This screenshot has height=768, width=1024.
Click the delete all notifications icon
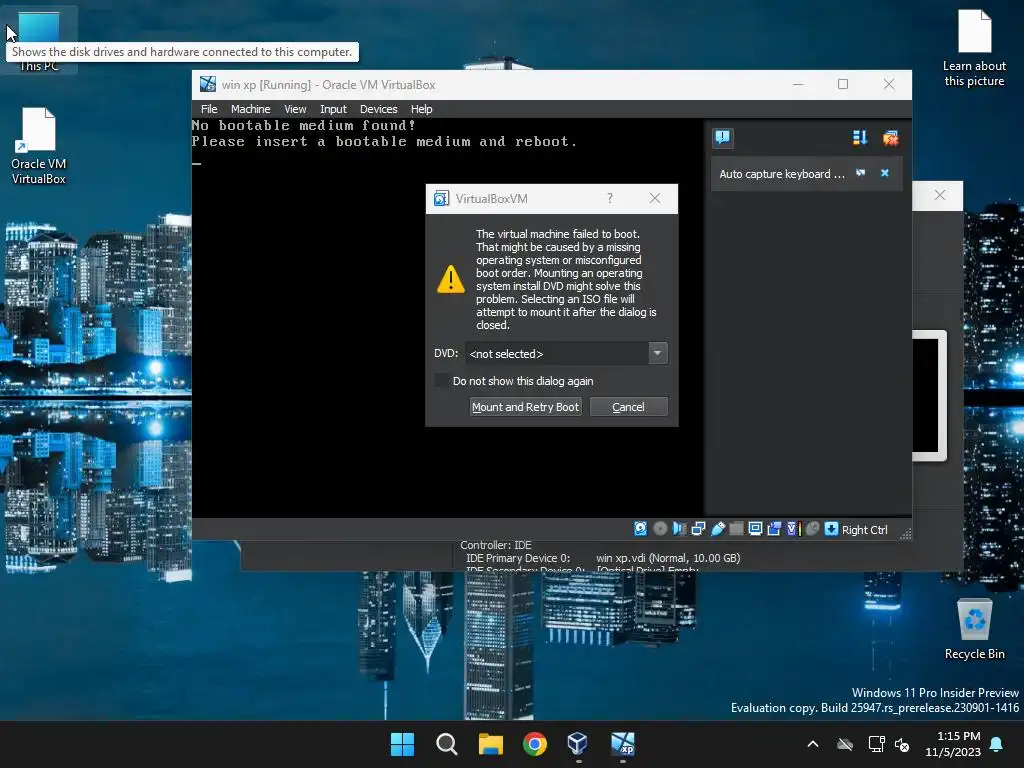[x=890, y=138]
